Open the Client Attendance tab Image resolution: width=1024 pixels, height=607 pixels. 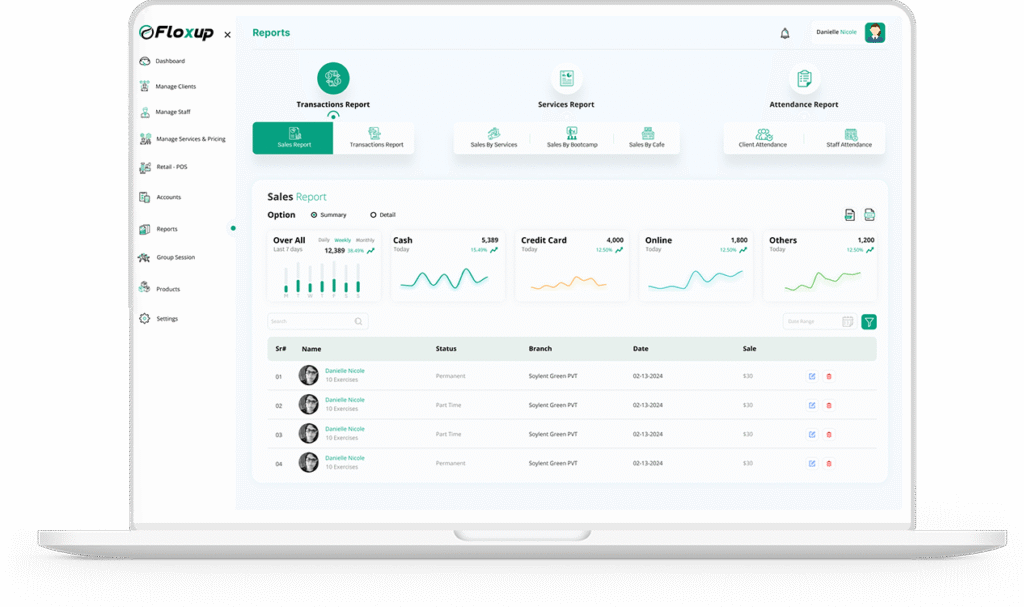click(x=763, y=138)
